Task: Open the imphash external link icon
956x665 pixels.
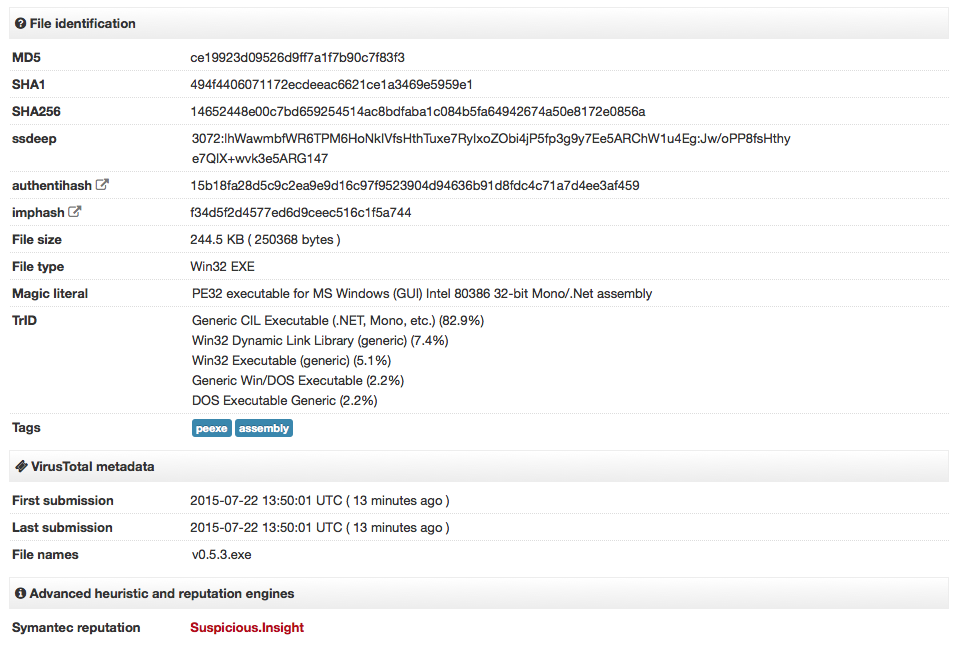Action: [x=74, y=212]
